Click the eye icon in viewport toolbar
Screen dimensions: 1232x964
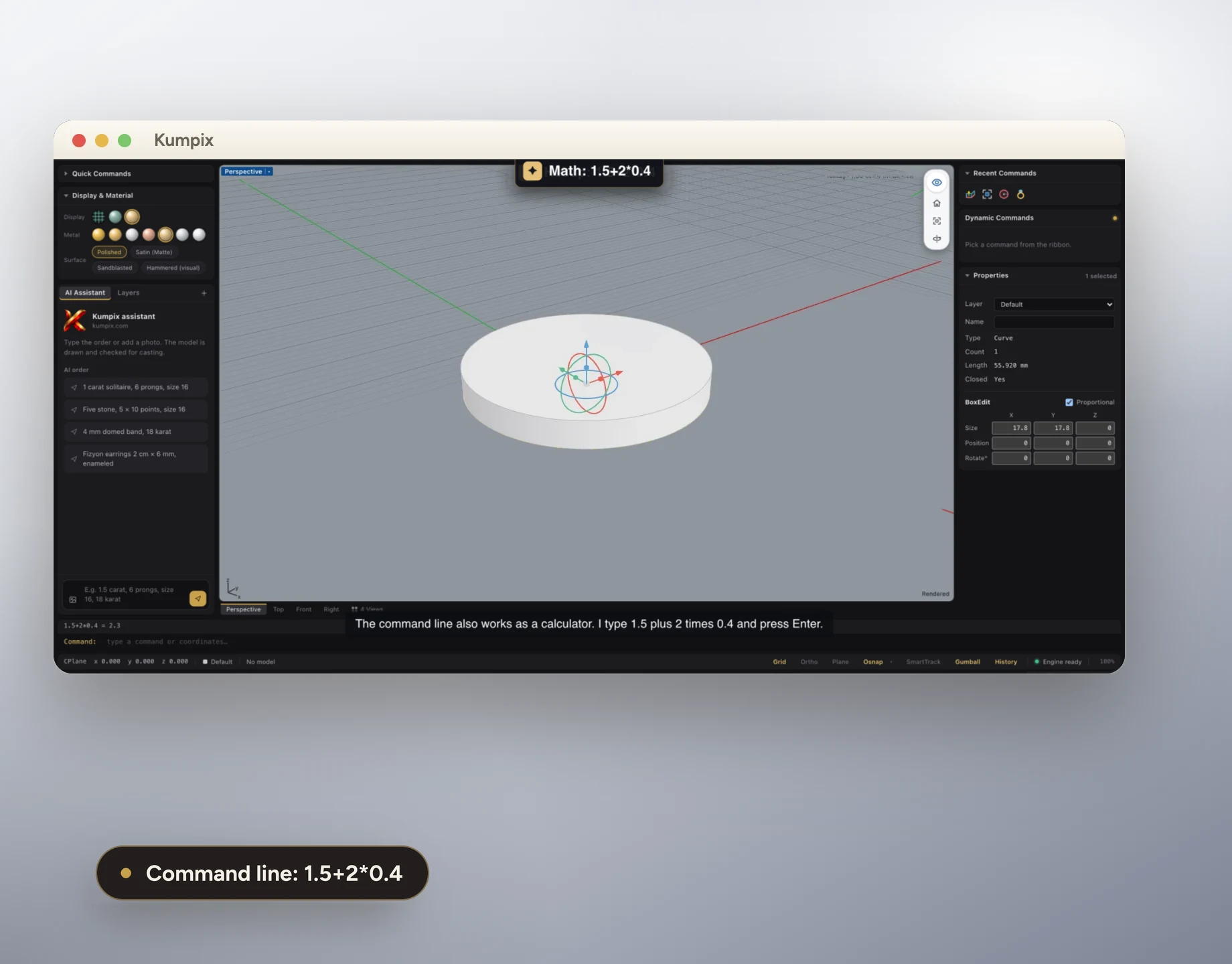[x=937, y=182]
